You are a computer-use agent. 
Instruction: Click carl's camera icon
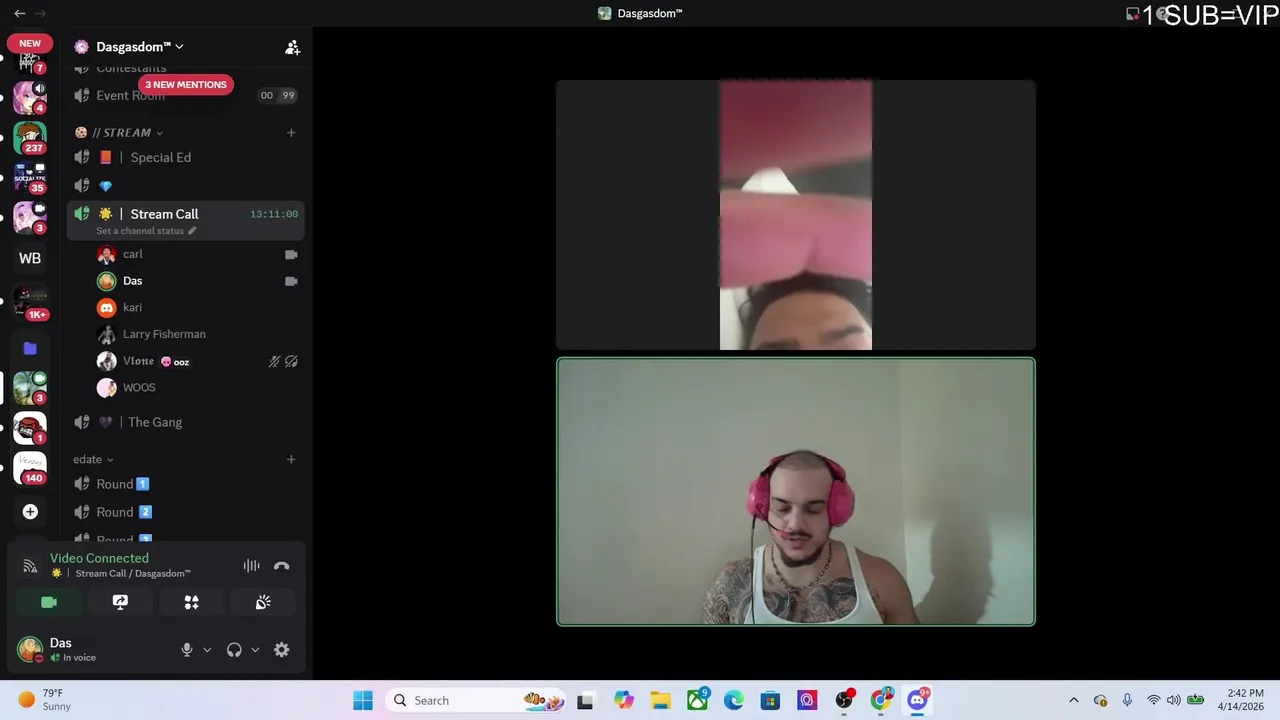[291, 255]
